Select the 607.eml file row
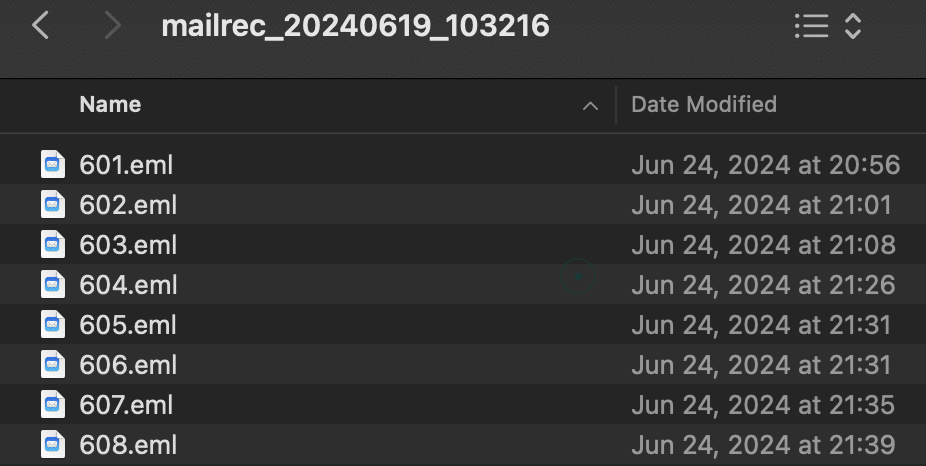 463,405
